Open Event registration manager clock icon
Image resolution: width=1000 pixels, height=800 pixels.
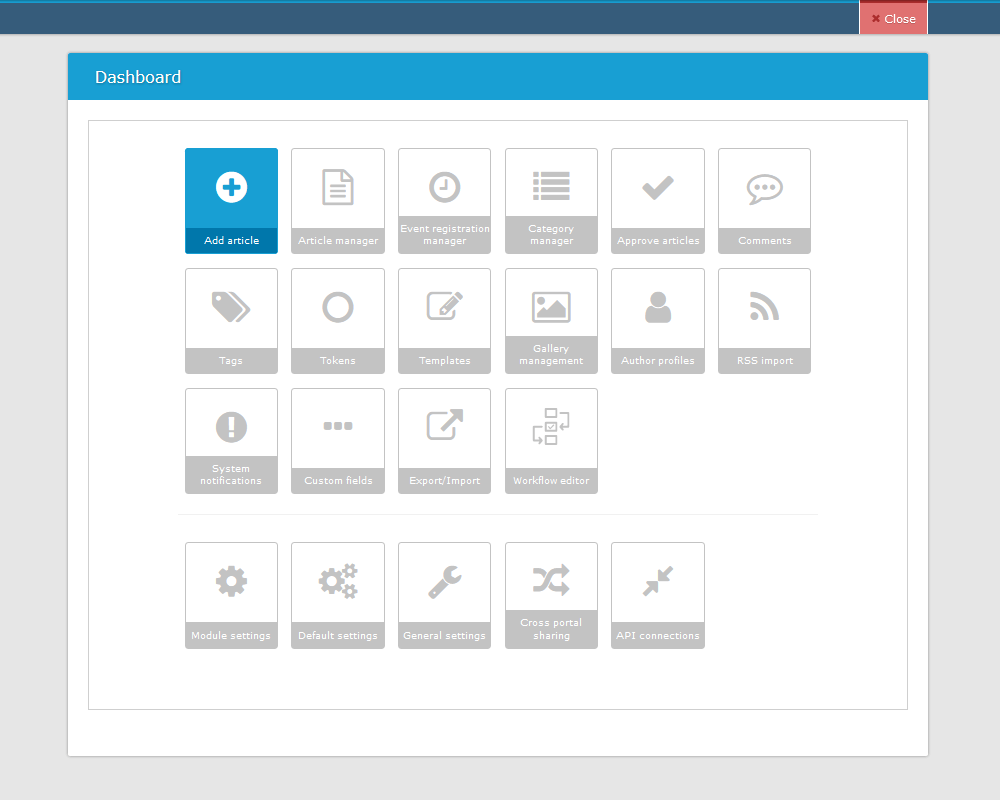[444, 187]
